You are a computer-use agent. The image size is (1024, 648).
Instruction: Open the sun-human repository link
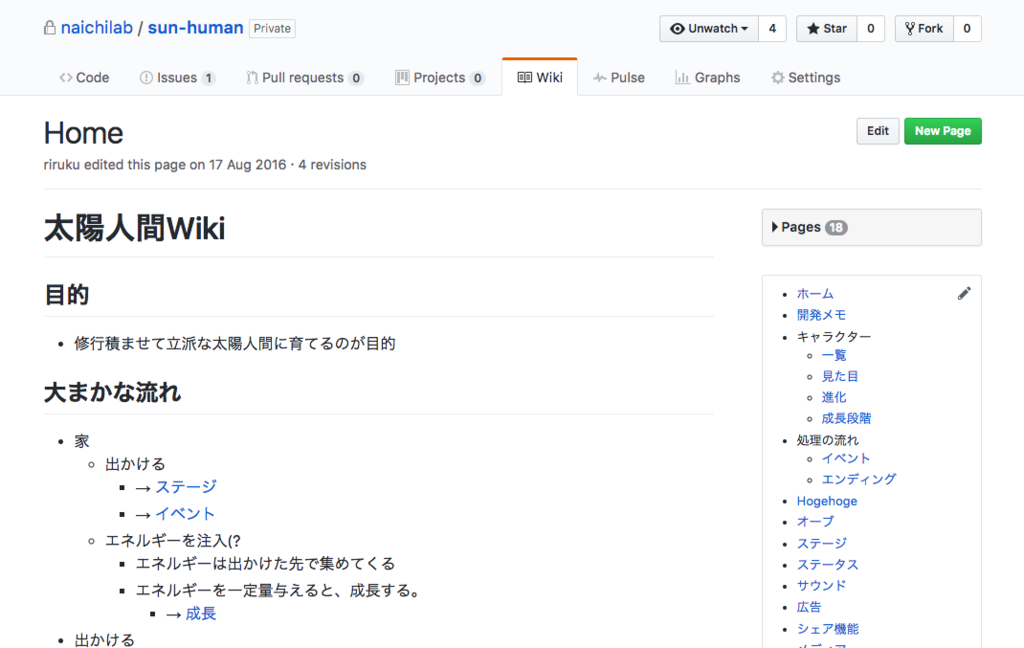(x=195, y=28)
